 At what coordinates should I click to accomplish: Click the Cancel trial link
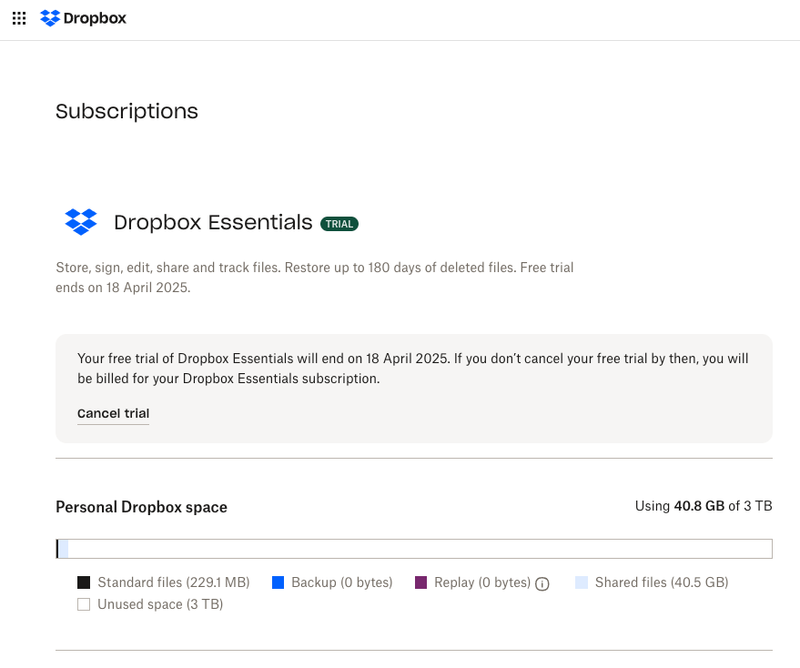[113, 413]
